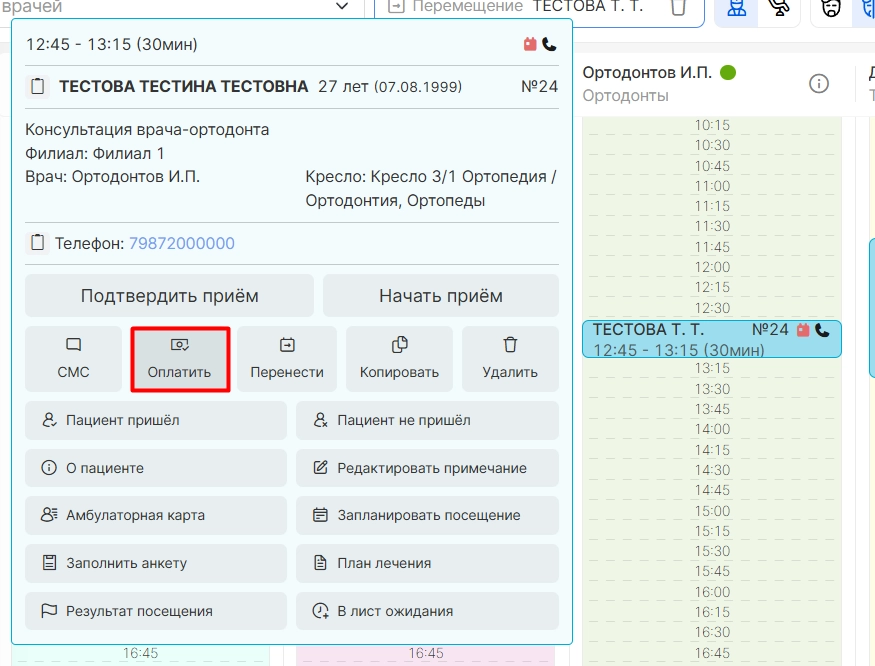Click the Консультация врача-ортодонта text
This screenshot has height=666, width=875.
pyautogui.click(x=147, y=130)
